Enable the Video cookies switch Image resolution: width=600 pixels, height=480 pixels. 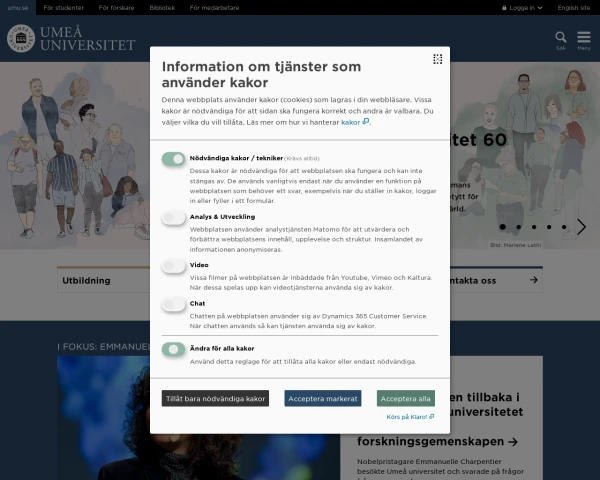click(173, 266)
